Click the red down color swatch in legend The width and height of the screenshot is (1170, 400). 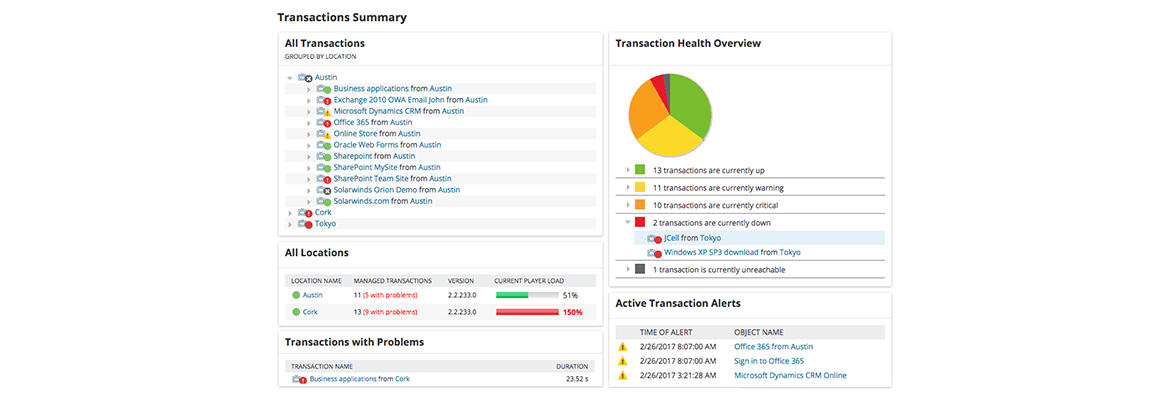tap(640, 222)
